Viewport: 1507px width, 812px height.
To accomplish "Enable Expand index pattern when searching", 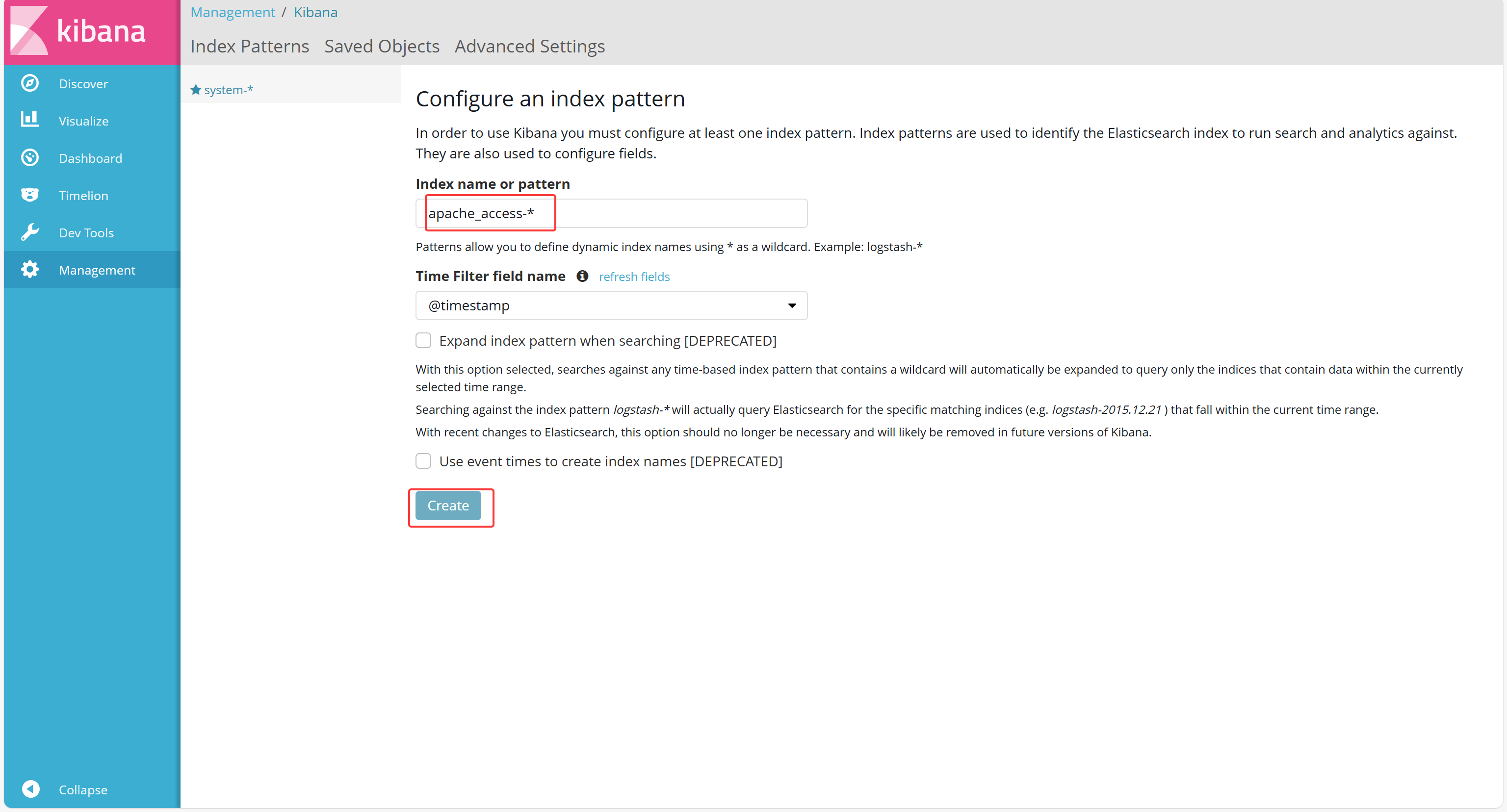I will [x=423, y=340].
